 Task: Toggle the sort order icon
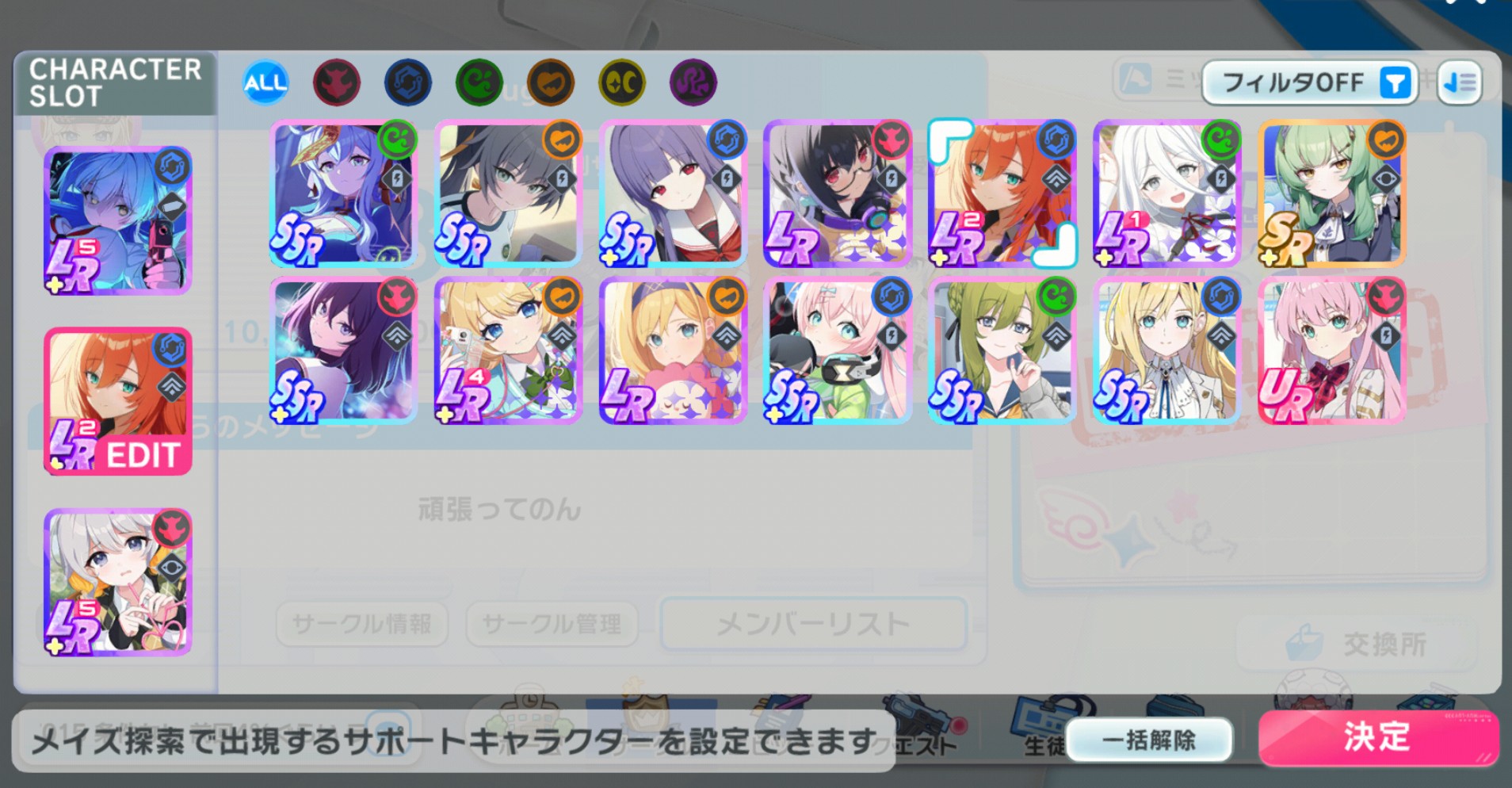(1460, 82)
